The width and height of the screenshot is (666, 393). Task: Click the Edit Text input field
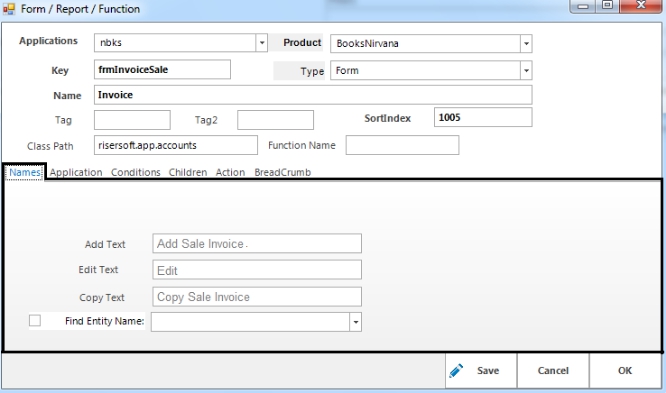click(257, 270)
